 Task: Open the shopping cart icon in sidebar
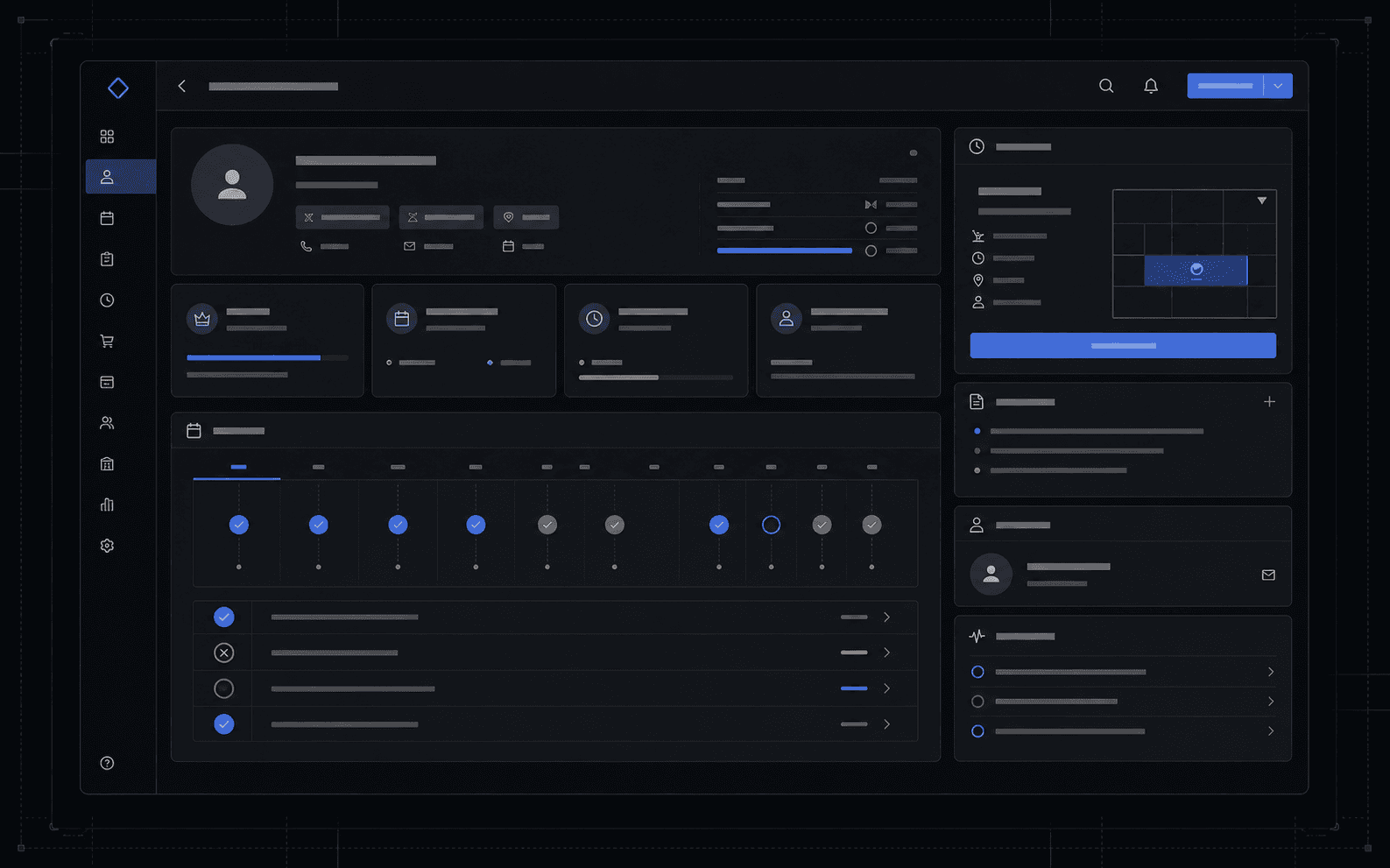click(x=107, y=341)
